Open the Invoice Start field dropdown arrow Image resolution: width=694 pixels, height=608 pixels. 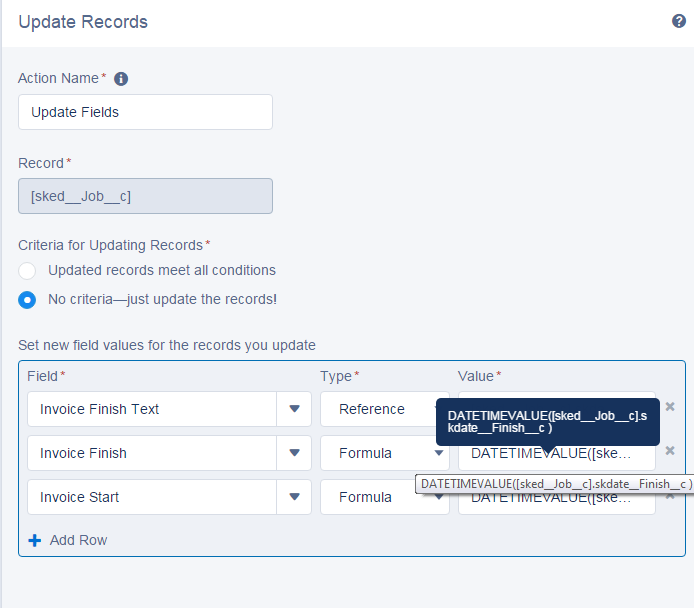click(294, 497)
